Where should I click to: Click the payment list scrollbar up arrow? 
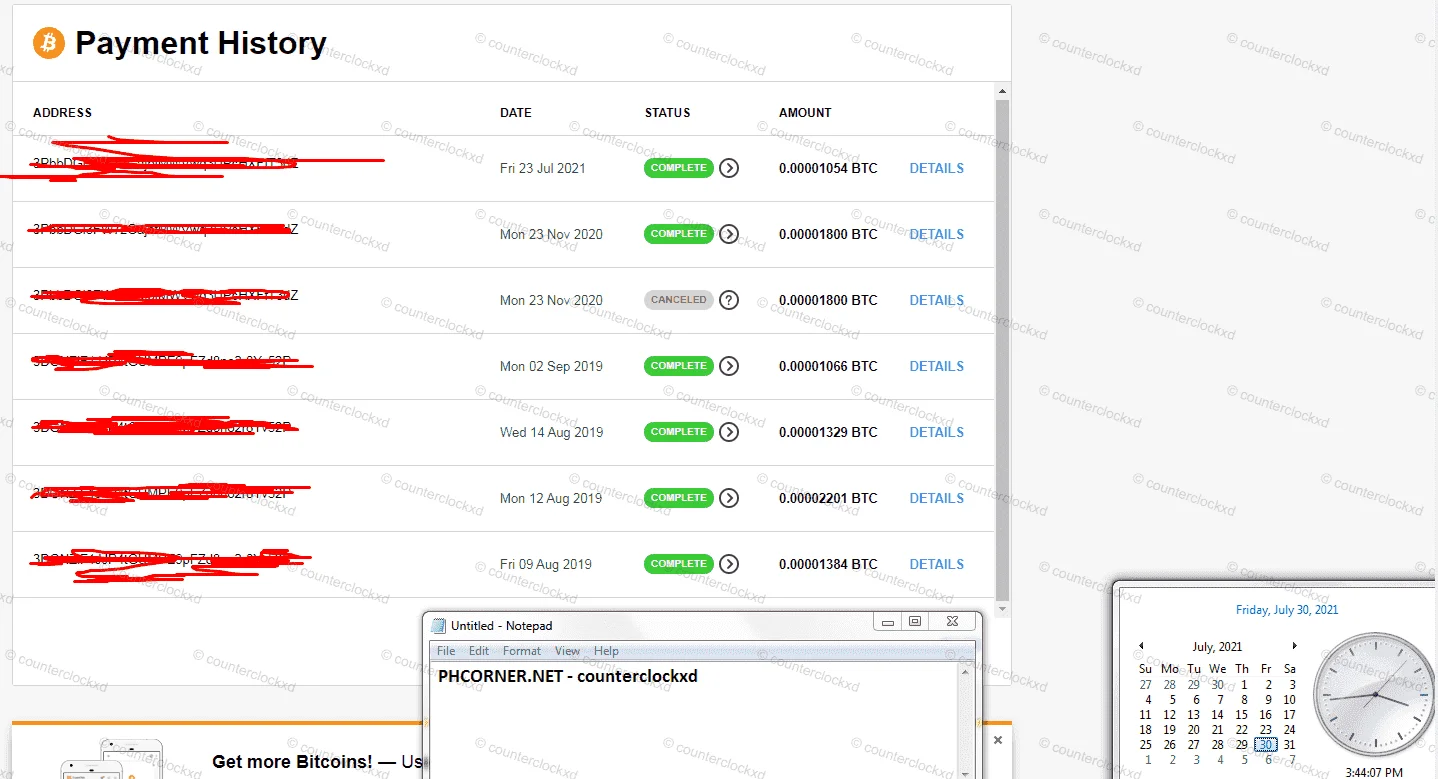point(1003,92)
